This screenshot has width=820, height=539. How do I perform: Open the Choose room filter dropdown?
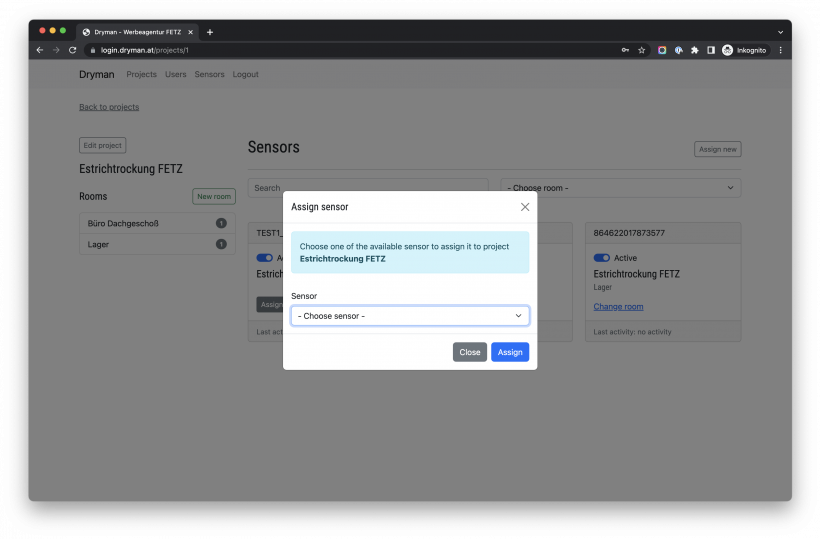point(620,188)
